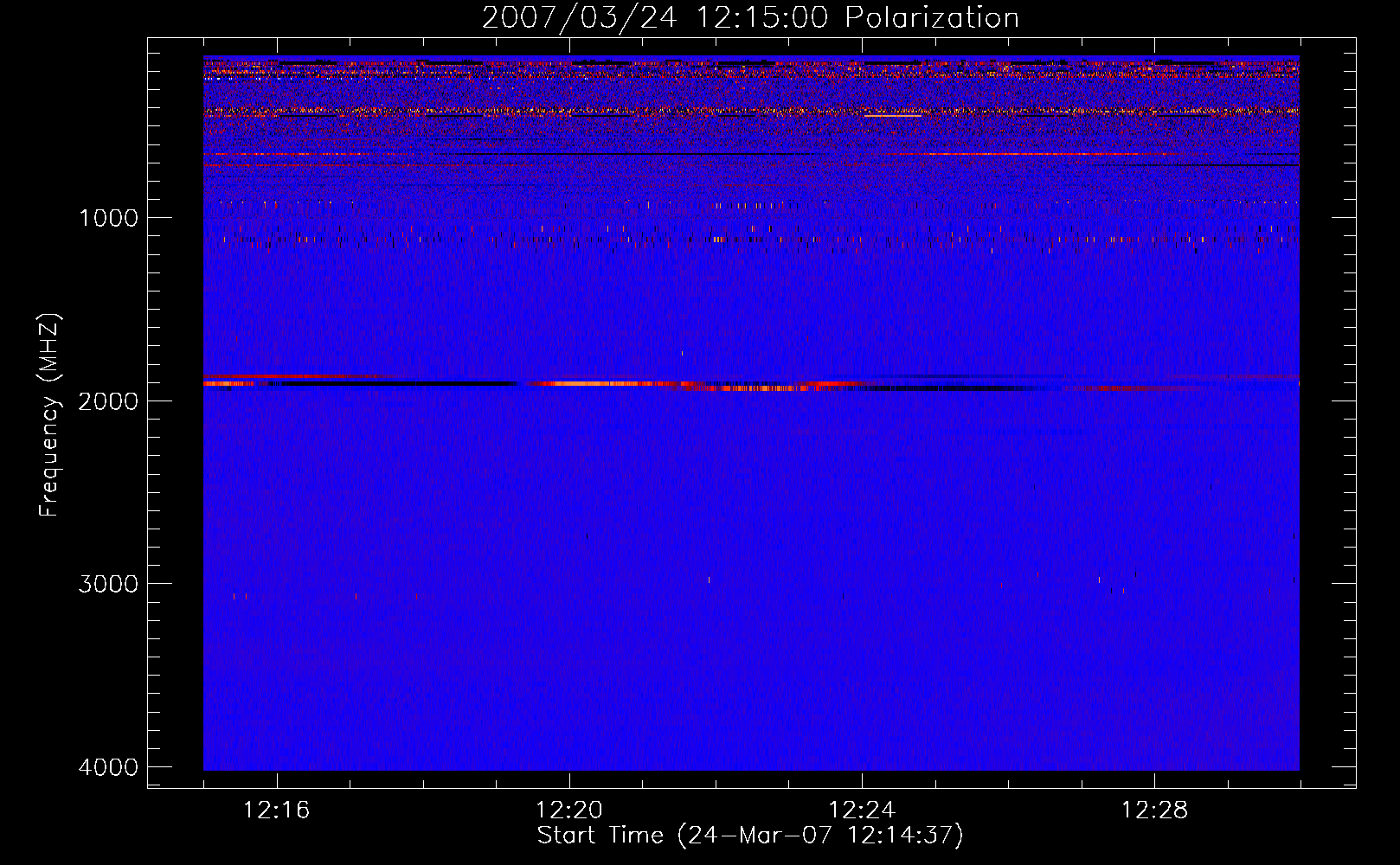Screen dimensions: 1400x865
Task: Click the bright red emission band near 2000 MHz
Action: (751, 383)
